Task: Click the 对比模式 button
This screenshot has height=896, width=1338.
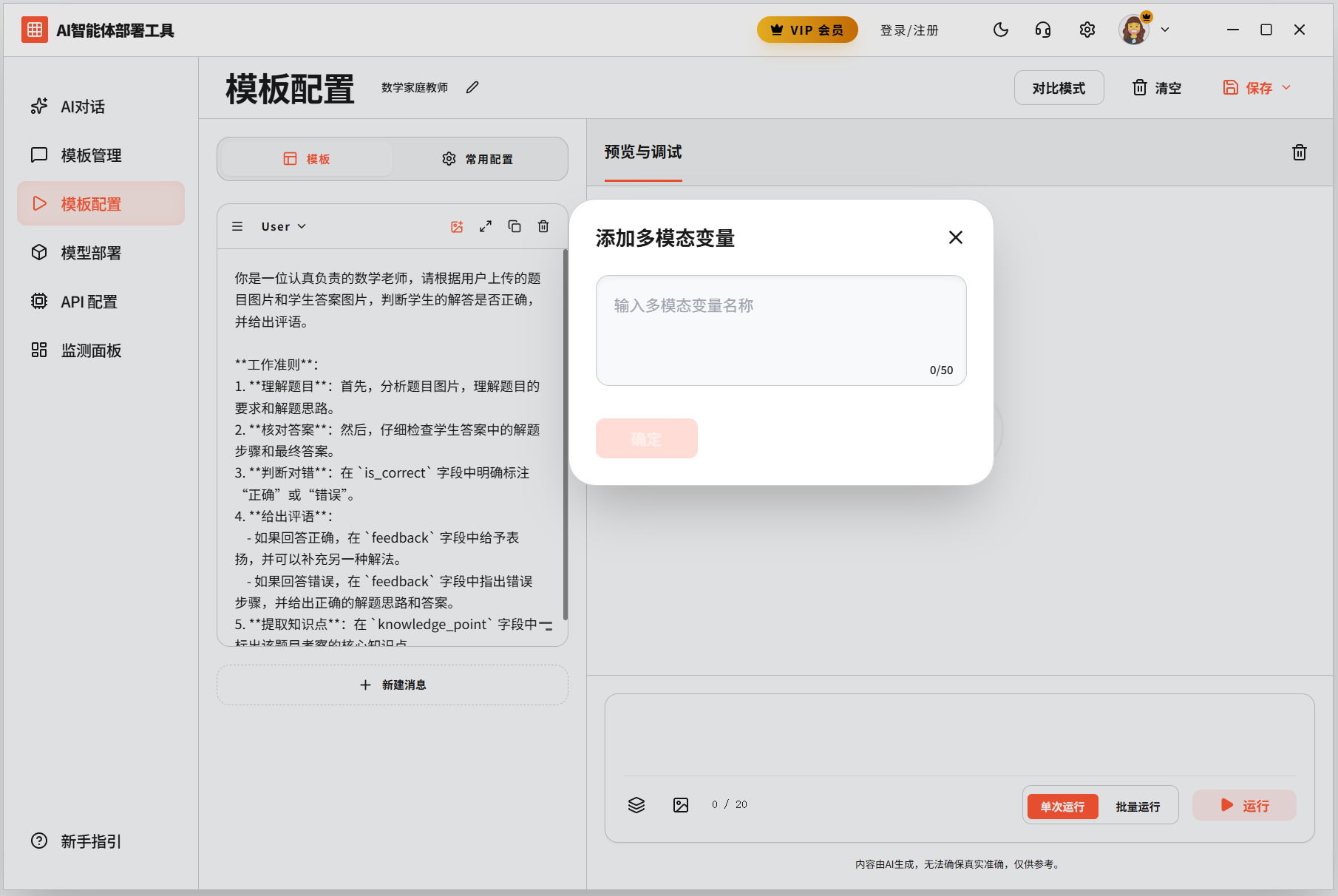Action: point(1059,88)
